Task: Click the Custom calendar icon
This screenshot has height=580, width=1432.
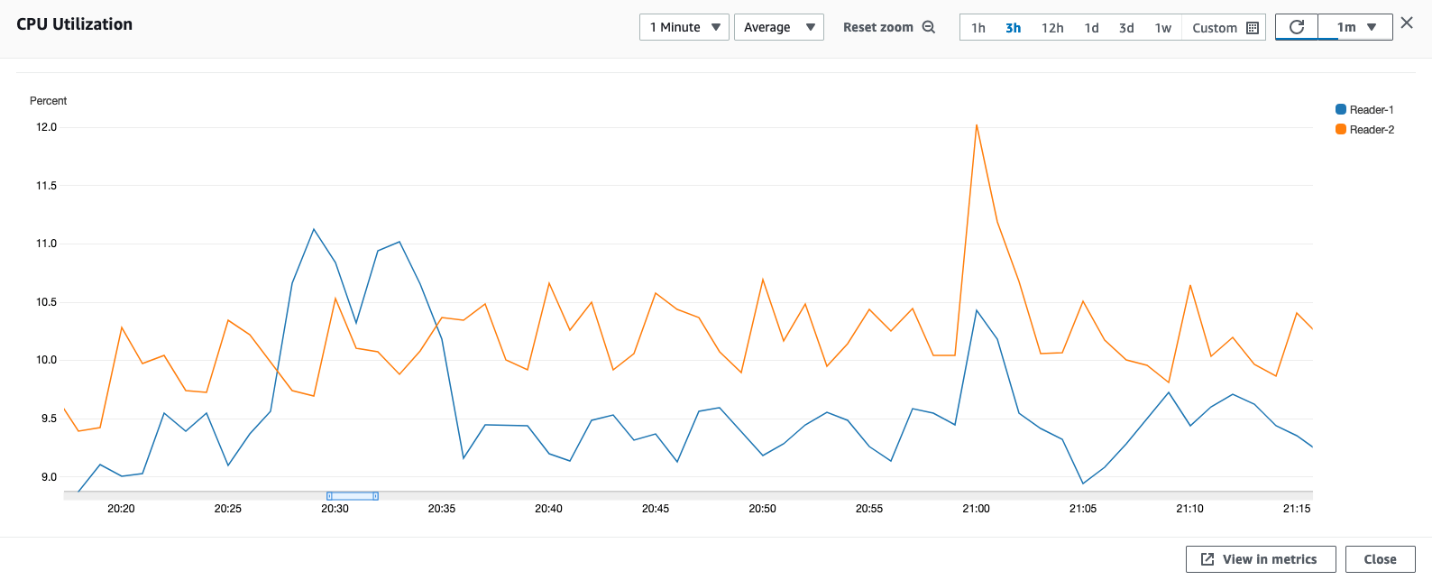Action: click(x=1252, y=28)
